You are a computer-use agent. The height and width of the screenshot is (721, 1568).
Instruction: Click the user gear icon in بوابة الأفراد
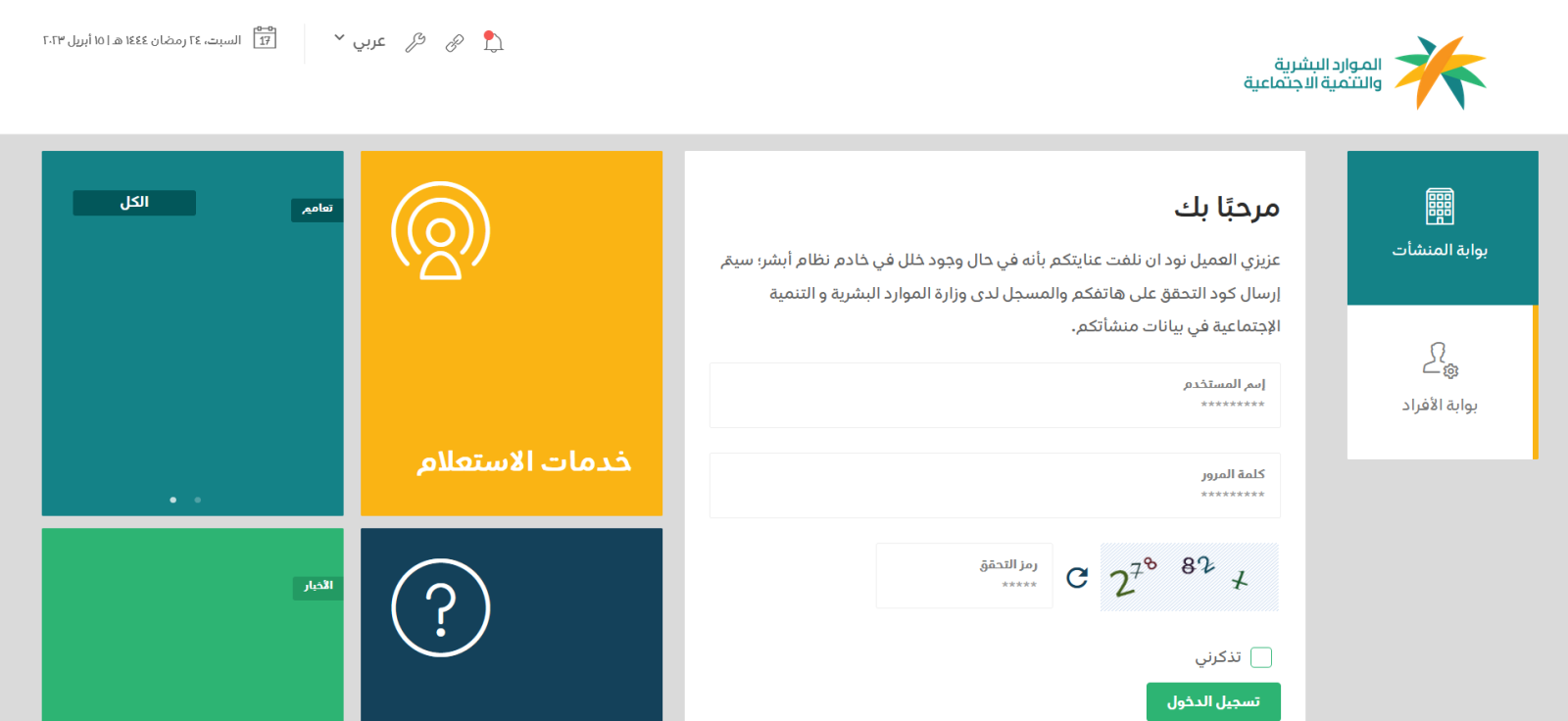(1440, 360)
